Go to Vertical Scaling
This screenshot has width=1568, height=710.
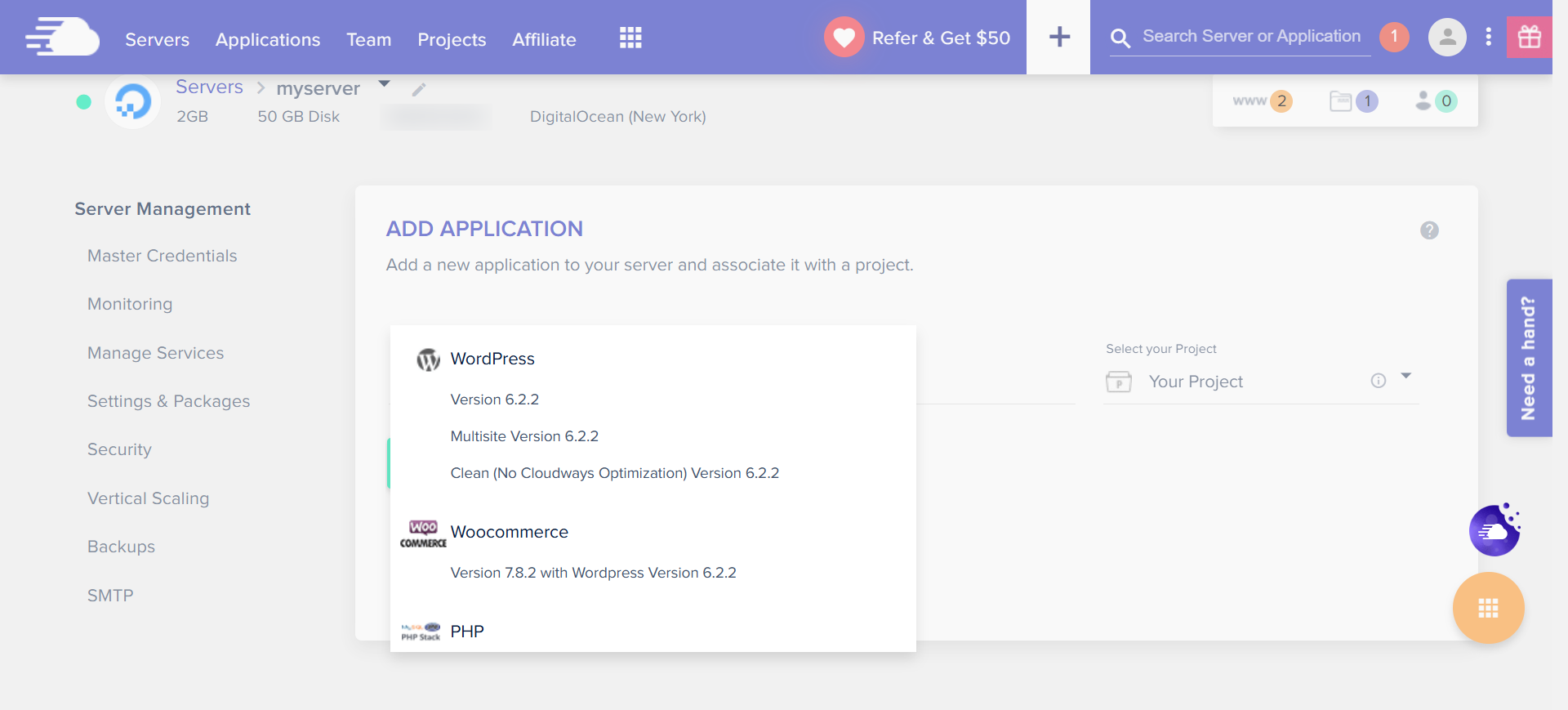click(149, 498)
